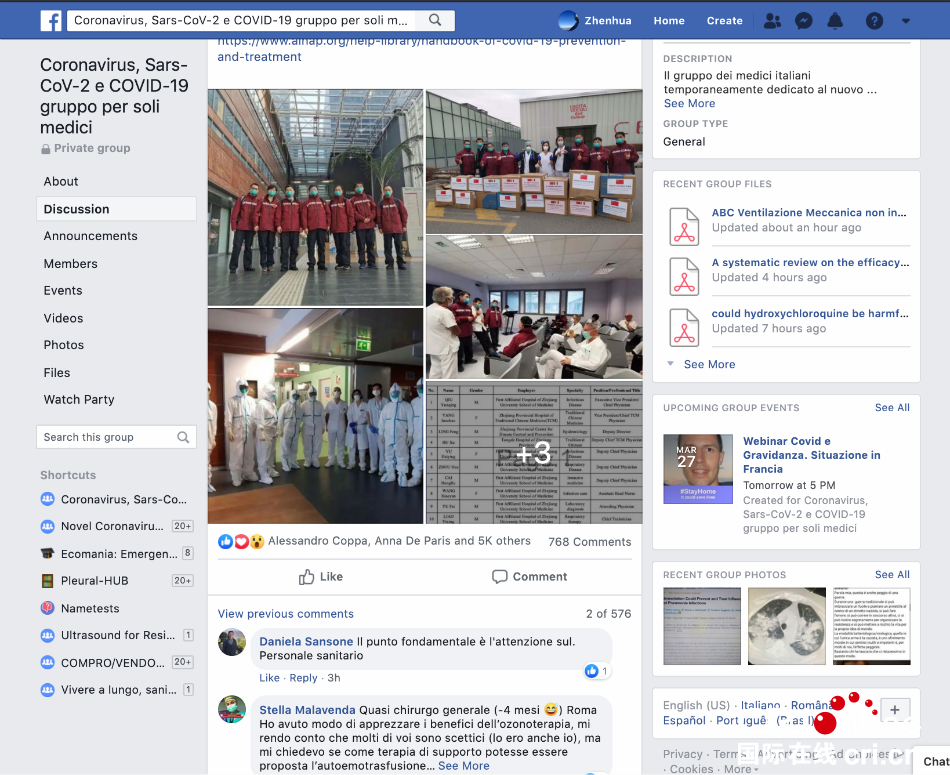View previous comments link
The height and width of the screenshot is (775, 950).
tap(285, 614)
